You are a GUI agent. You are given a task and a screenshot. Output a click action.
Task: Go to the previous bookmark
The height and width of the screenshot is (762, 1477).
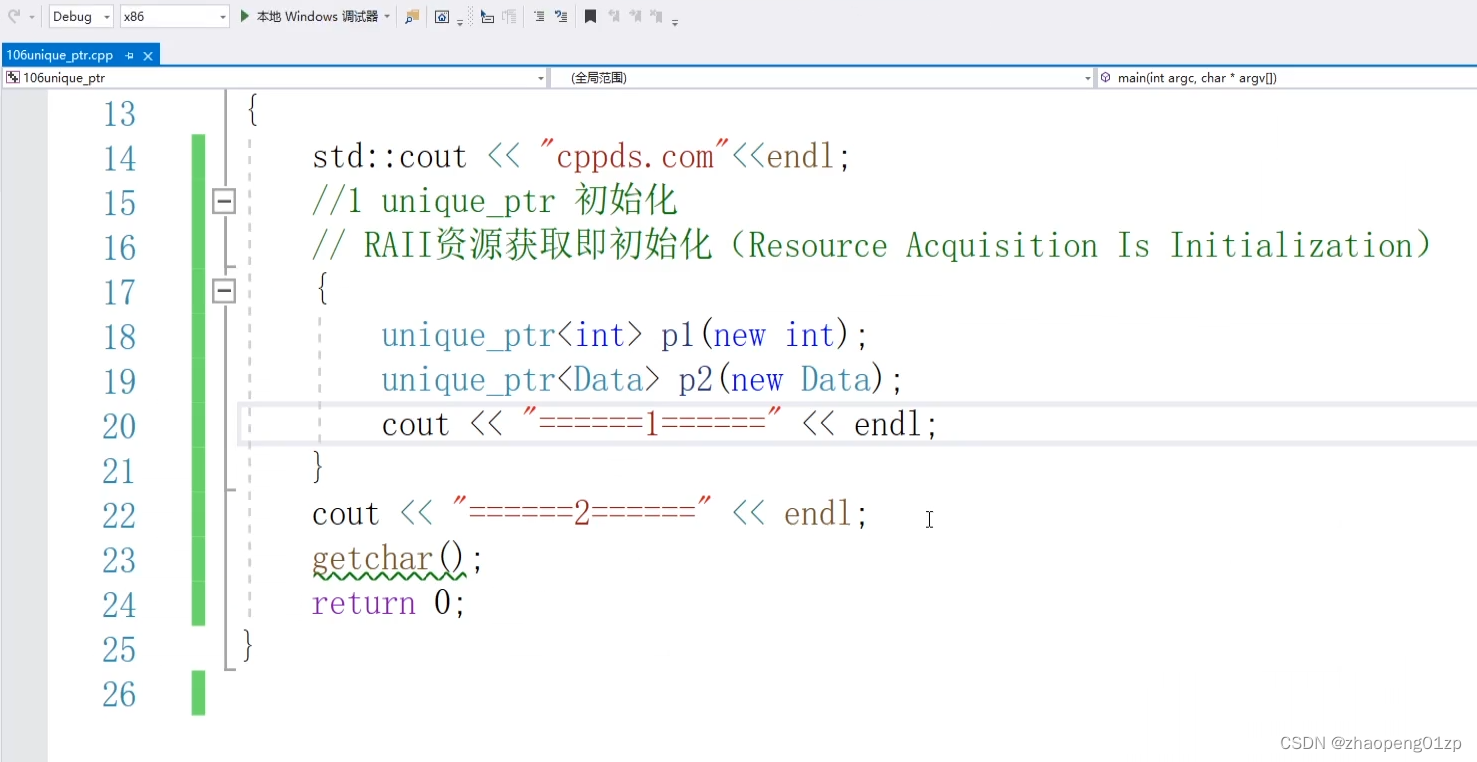tap(614, 16)
